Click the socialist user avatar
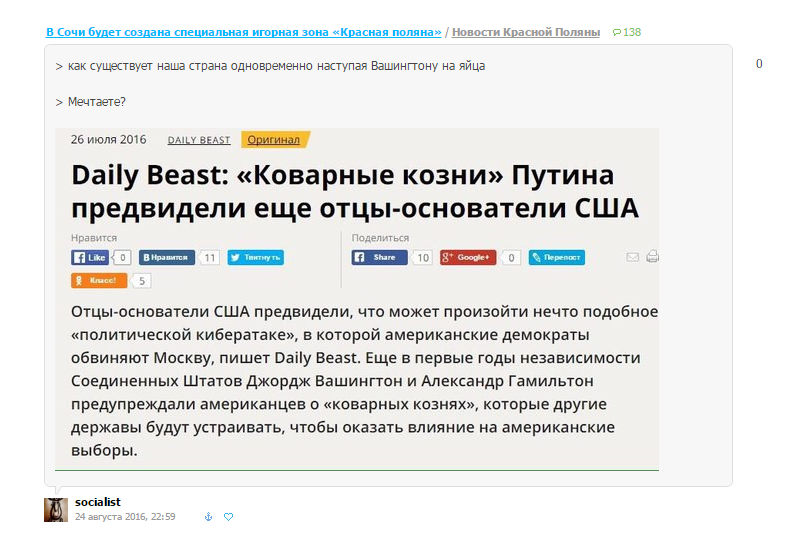The width and height of the screenshot is (800, 542). [x=56, y=509]
